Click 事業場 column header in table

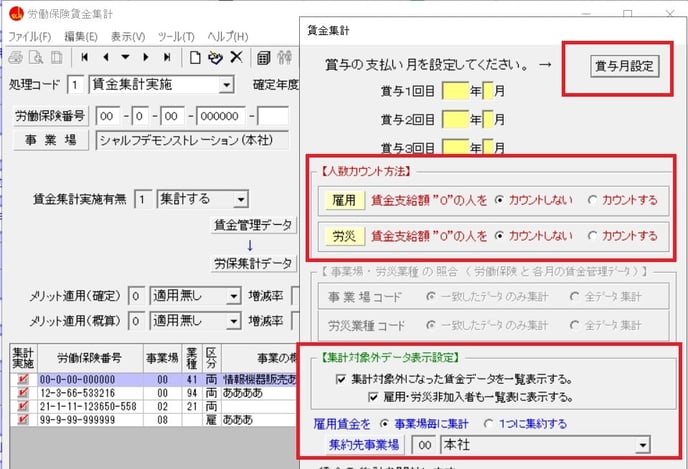pos(162,358)
